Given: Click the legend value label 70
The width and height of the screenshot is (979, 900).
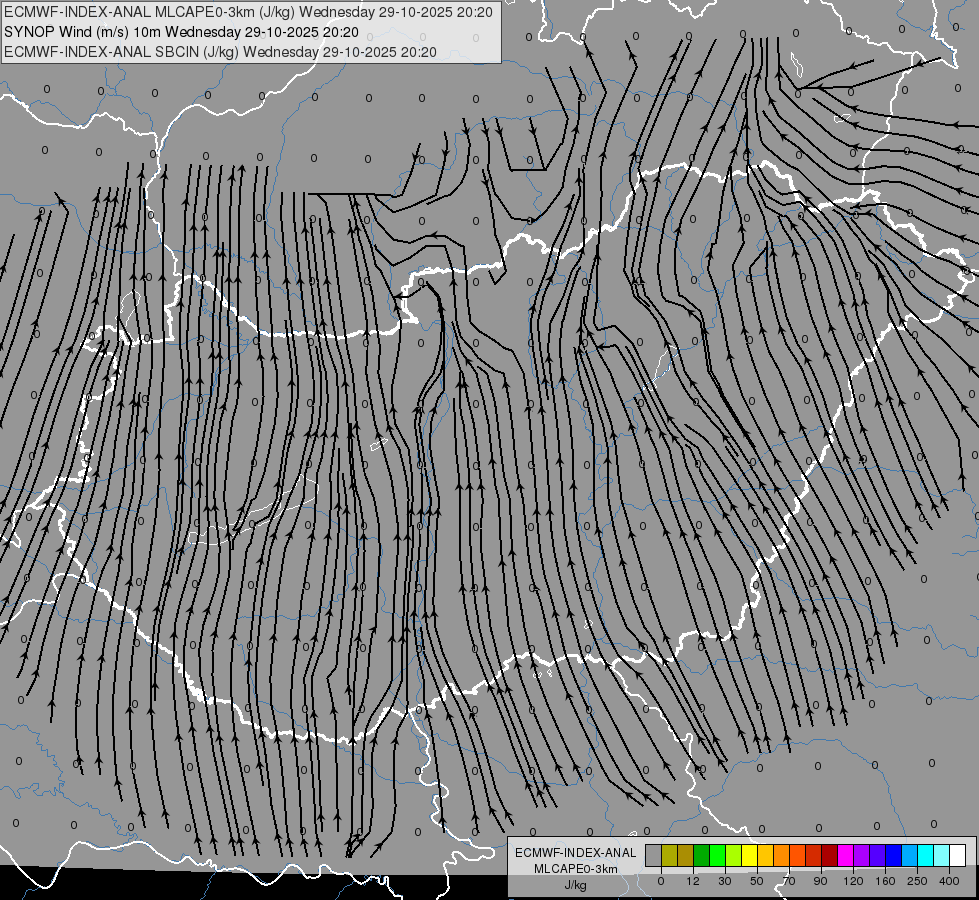Looking at the screenshot, I should (789, 881).
